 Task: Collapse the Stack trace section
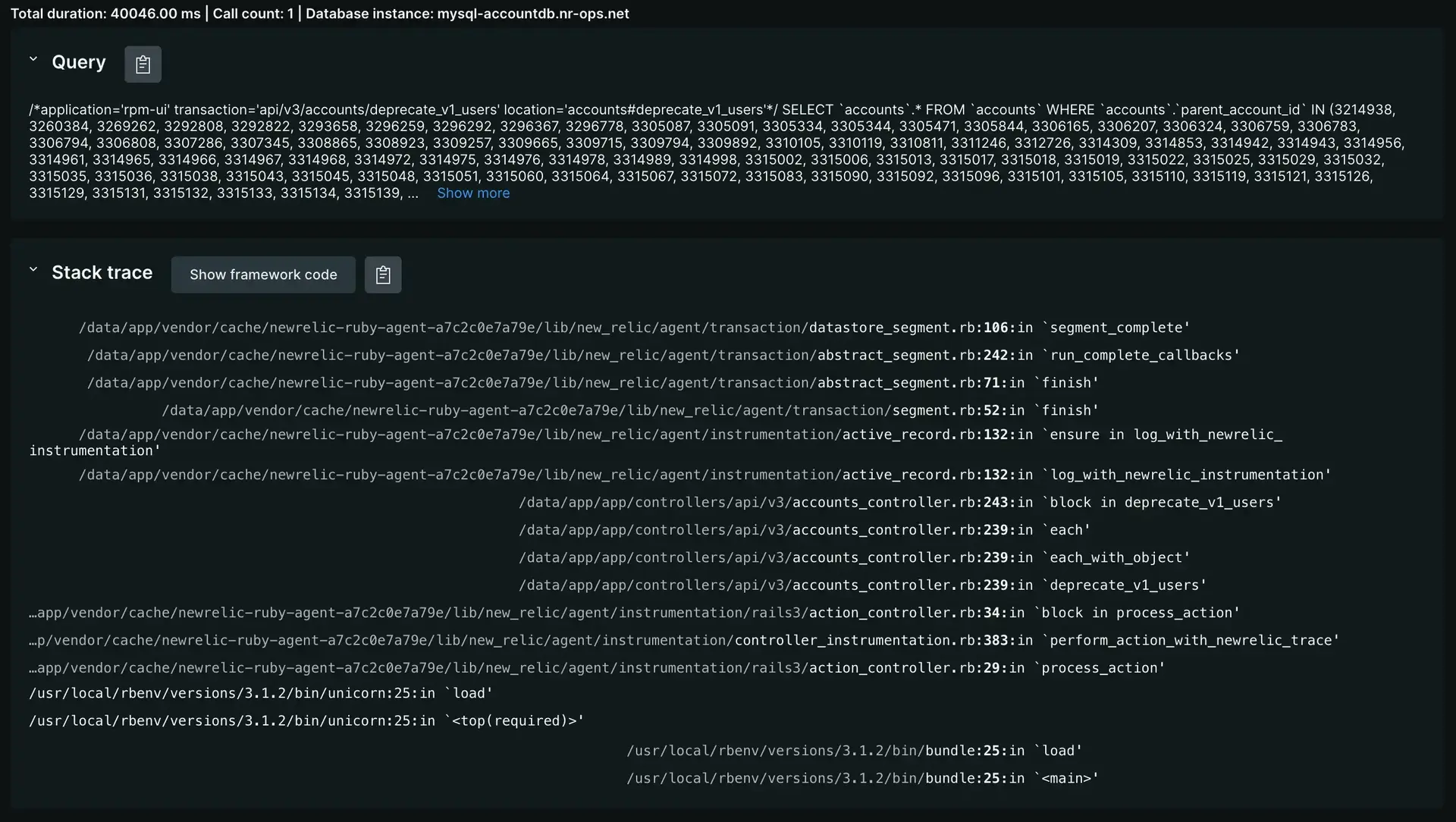tap(32, 268)
